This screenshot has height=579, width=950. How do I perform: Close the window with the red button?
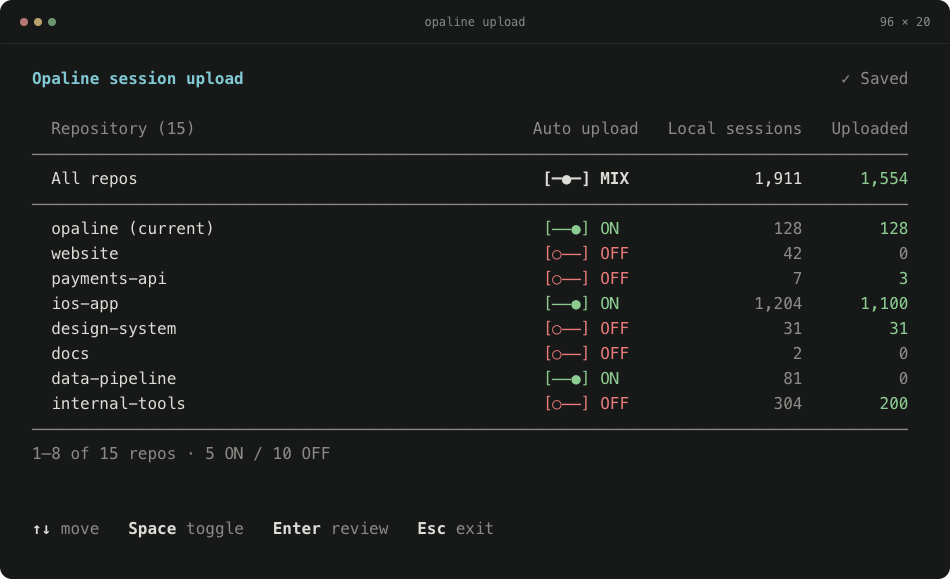coord(24,22)
